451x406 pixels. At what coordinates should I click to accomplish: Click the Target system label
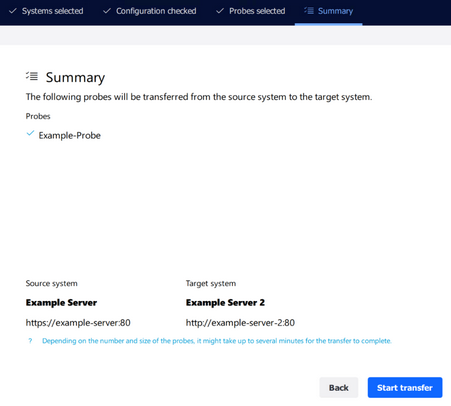click(x=211, y=283)
